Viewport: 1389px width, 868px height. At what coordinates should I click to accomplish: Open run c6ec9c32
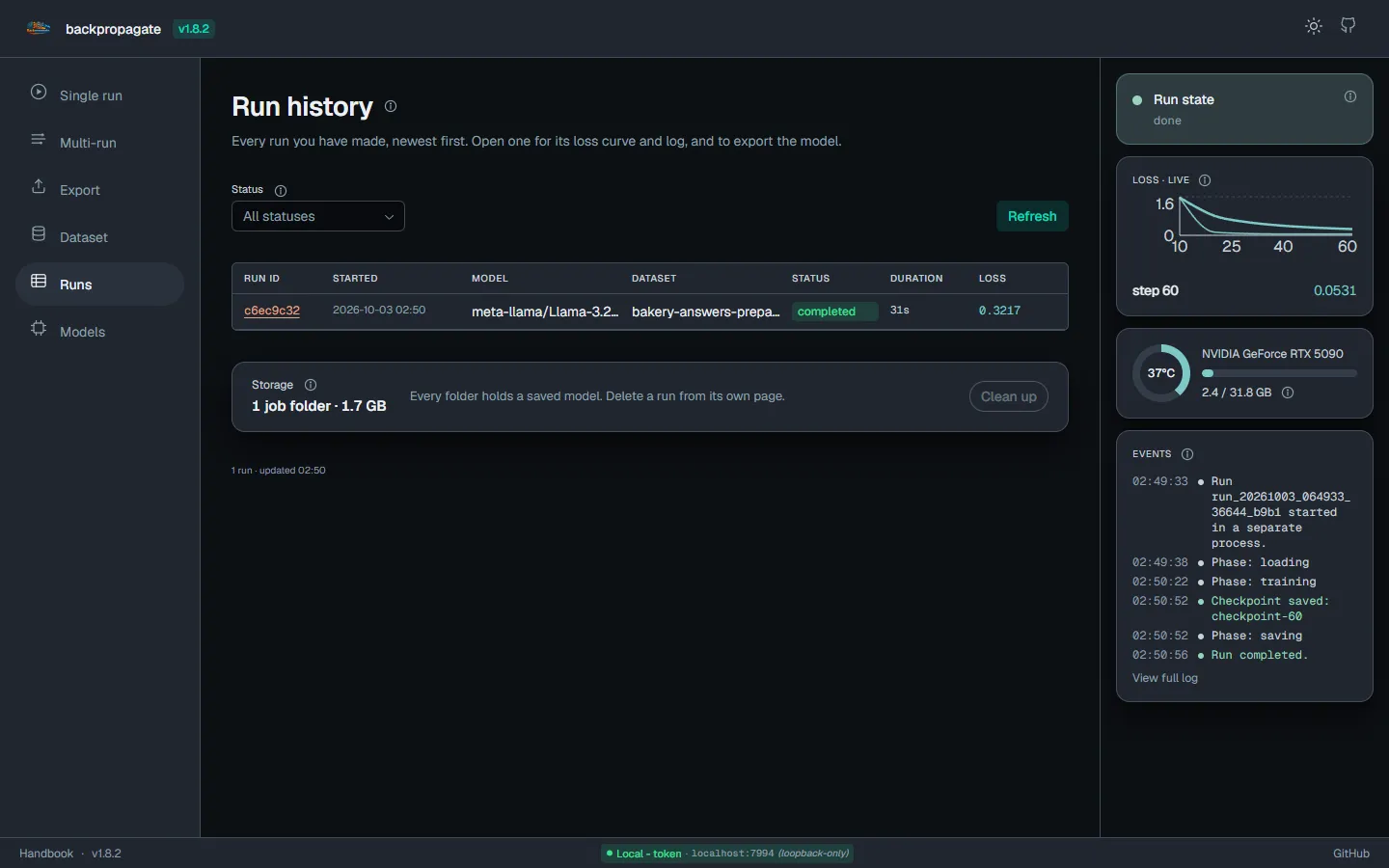(272, 311)
